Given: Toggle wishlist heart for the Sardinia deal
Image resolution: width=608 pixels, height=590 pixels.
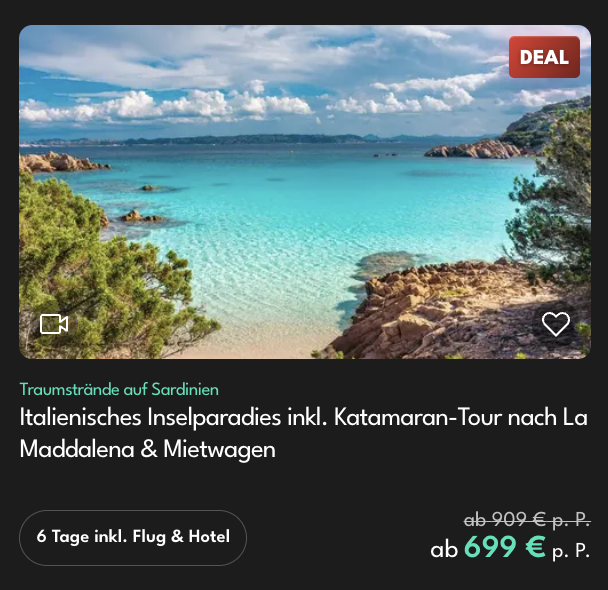Looking at the screenshot, I should (x=556, y=324).
